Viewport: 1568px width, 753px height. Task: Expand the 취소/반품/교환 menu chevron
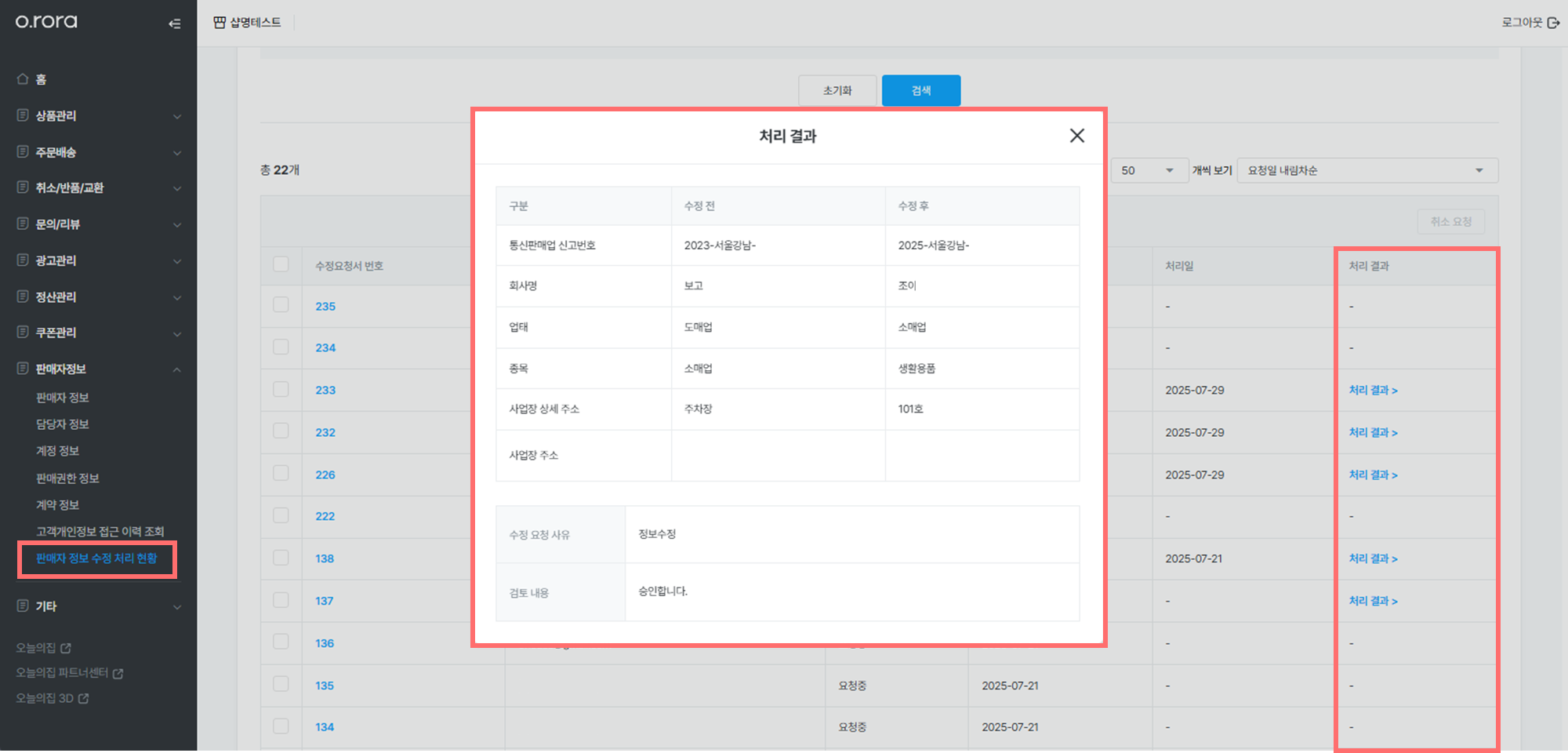(177, 189)
